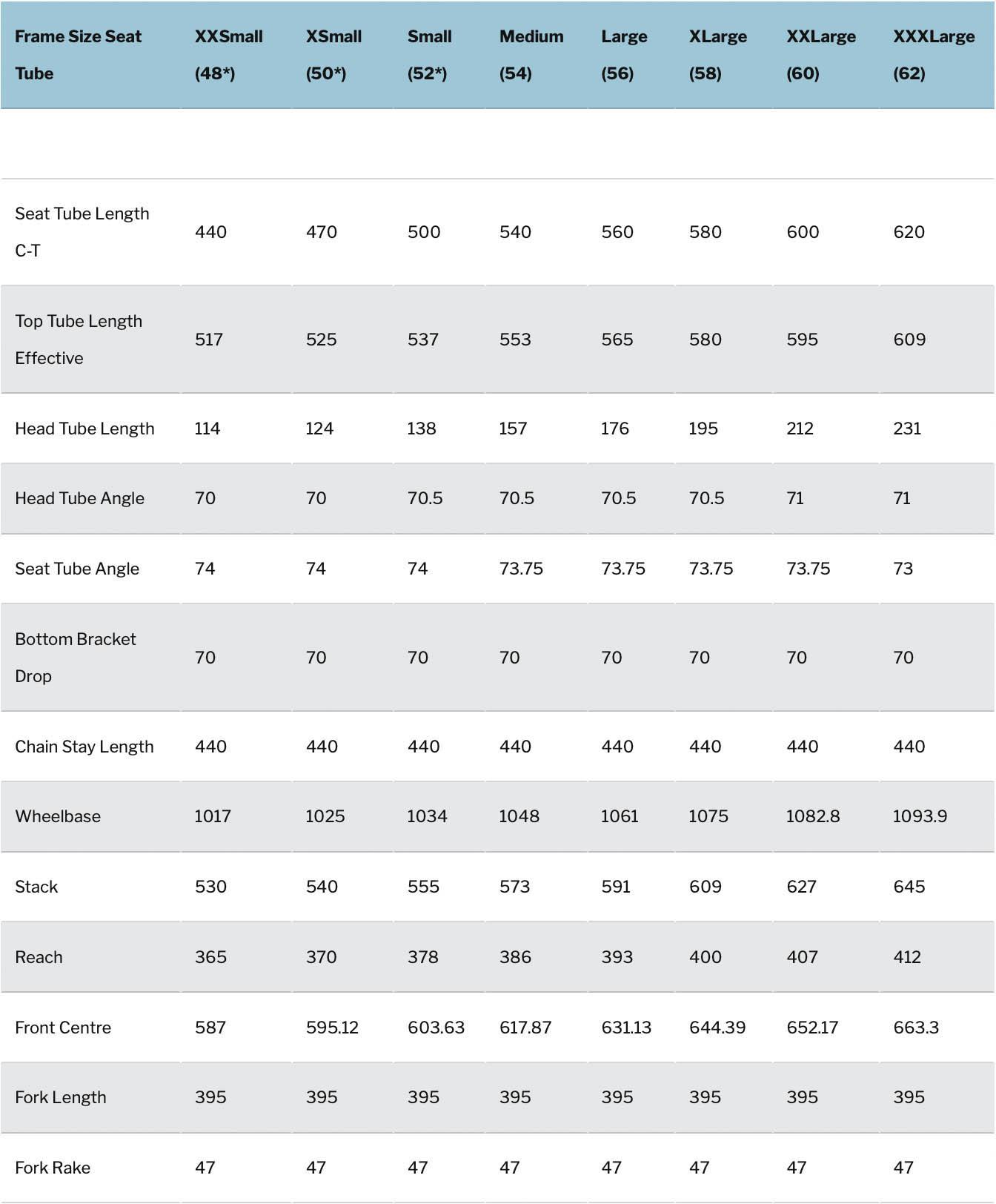The width and height of the screenshot is (996, 1204).
Task: Select the Fork Rake row label
Action: pos(53,1168)
